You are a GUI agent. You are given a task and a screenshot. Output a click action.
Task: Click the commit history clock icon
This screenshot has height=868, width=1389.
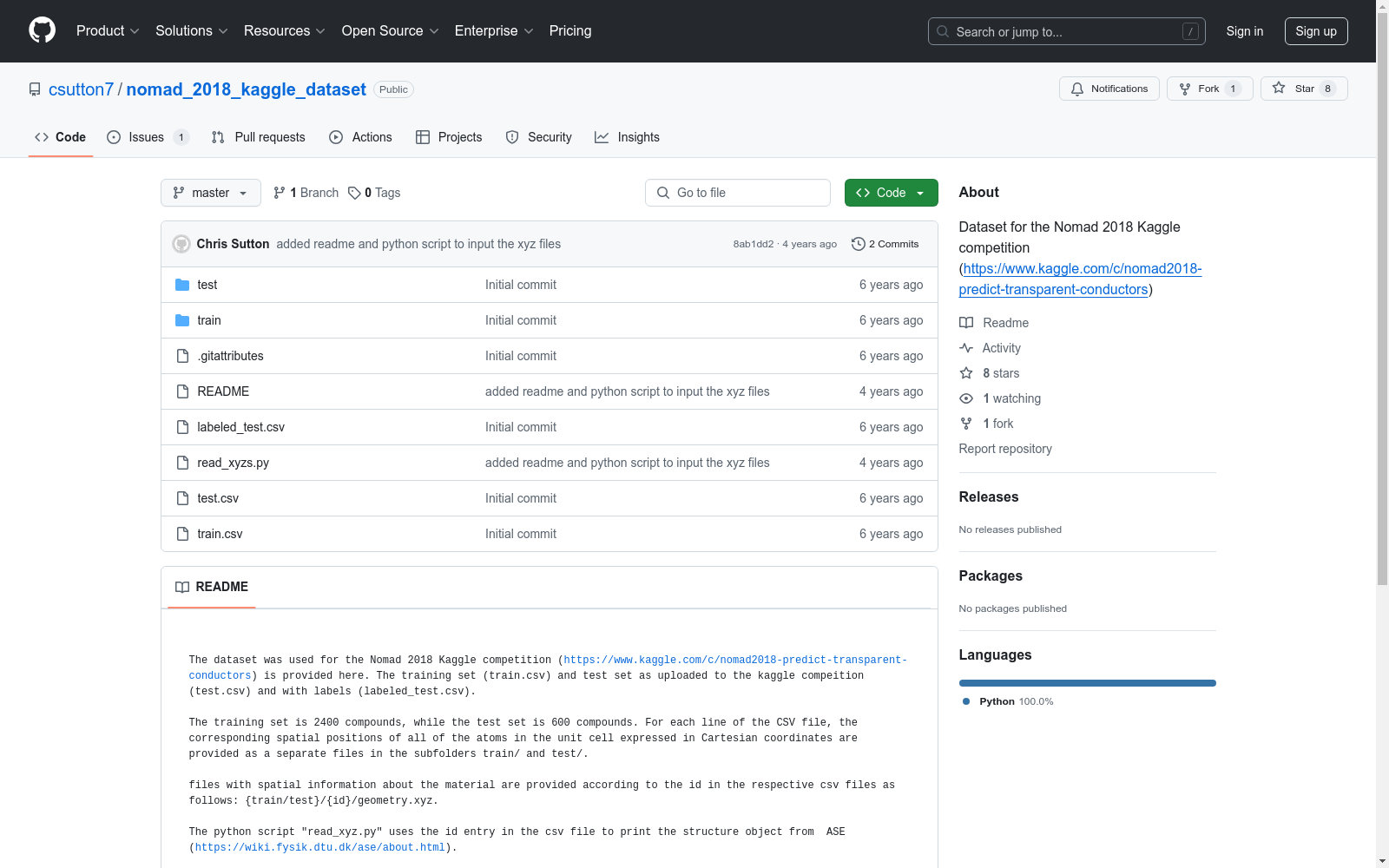point(859,244)
